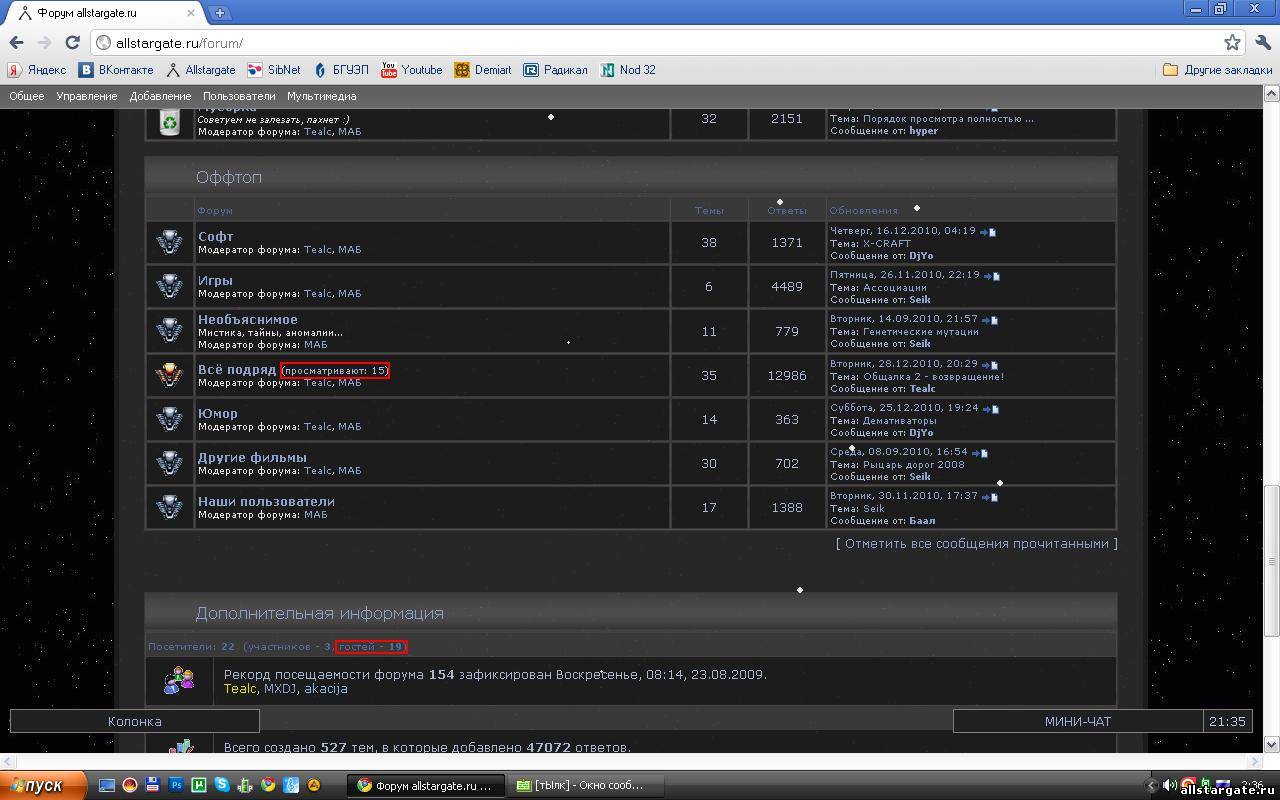Expand the Пользователи menu
1280x800 pixels.
239,96
